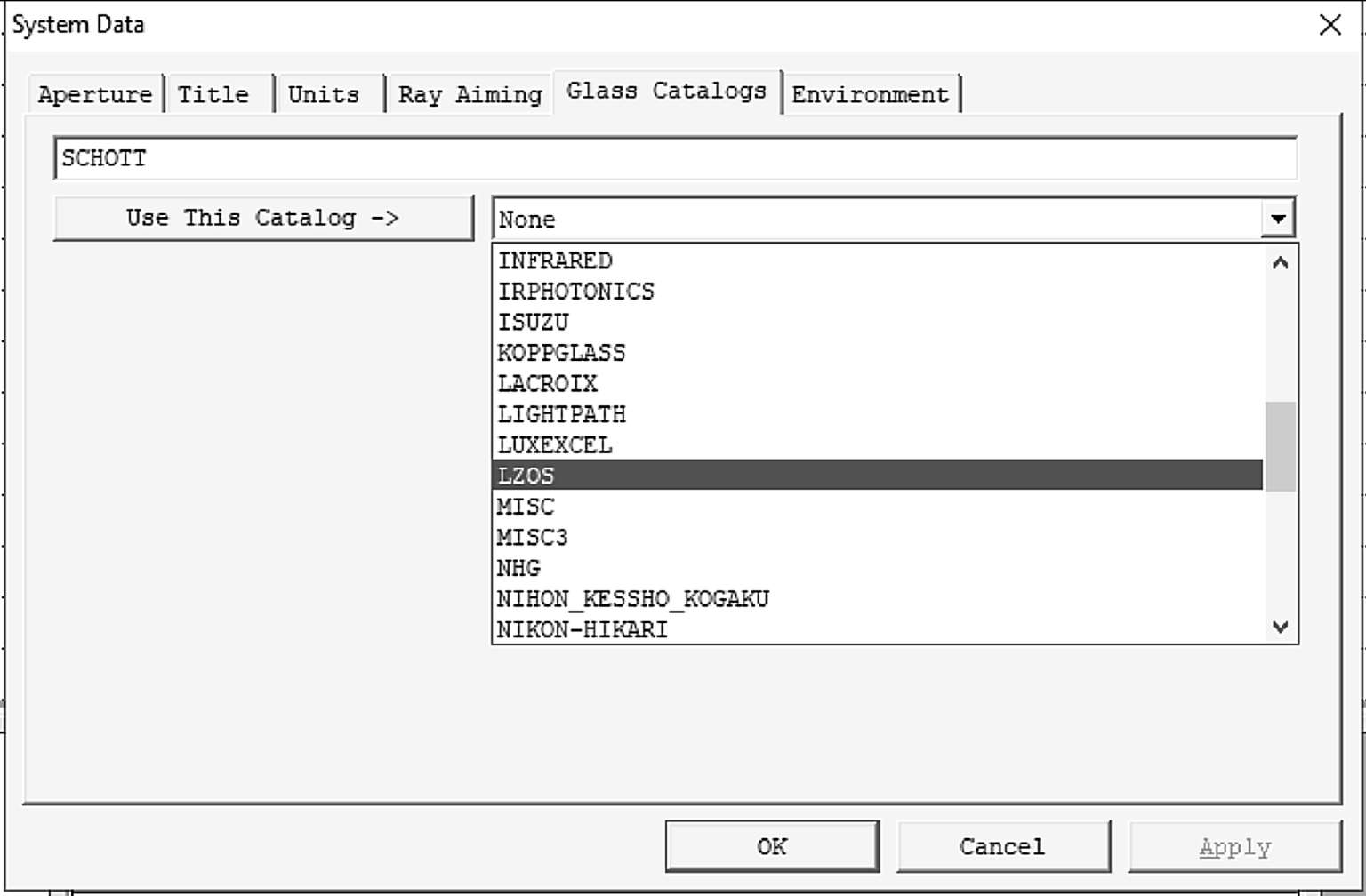
Task: Pick the ISUZU catalog entry
Action: 533,322
